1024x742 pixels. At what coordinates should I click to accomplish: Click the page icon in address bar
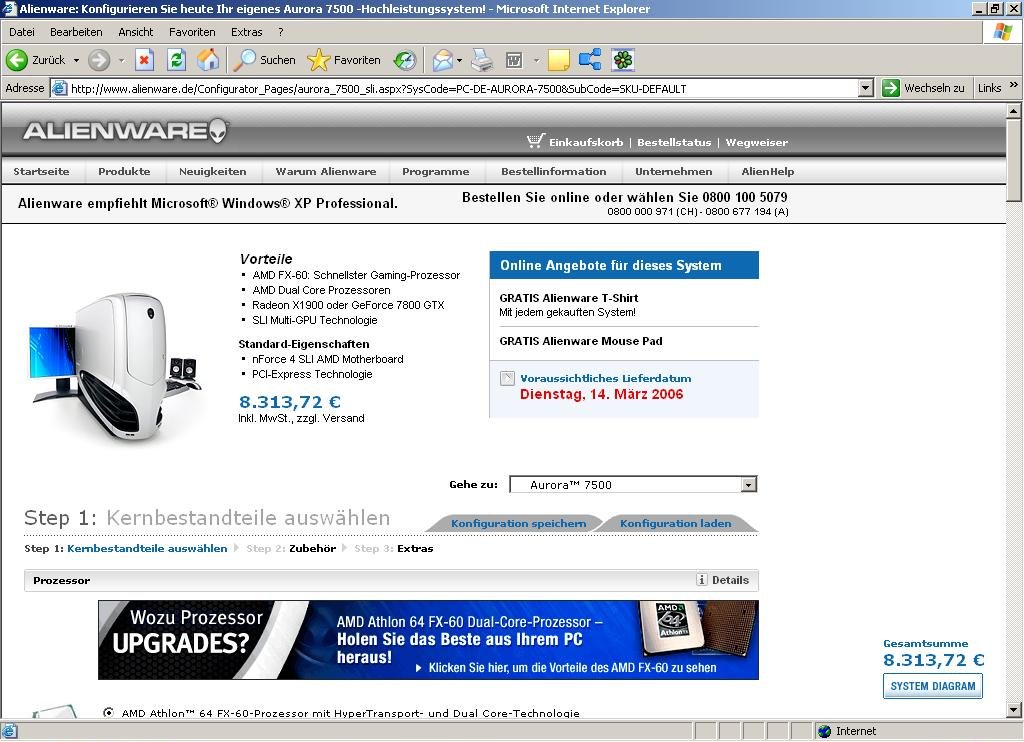pyautogui.click(x=59, y=88)
